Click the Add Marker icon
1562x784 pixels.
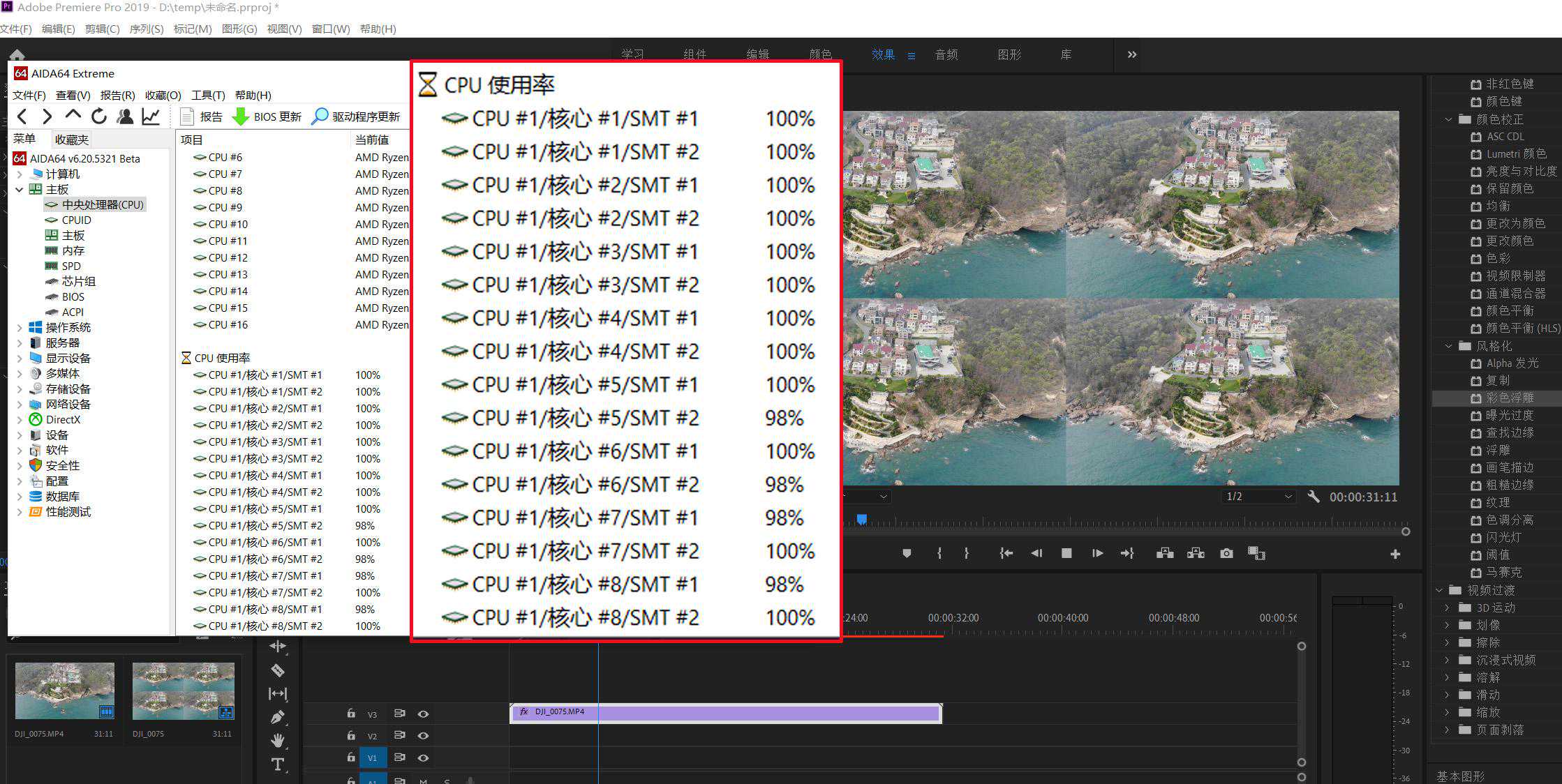tap(906, 553)
